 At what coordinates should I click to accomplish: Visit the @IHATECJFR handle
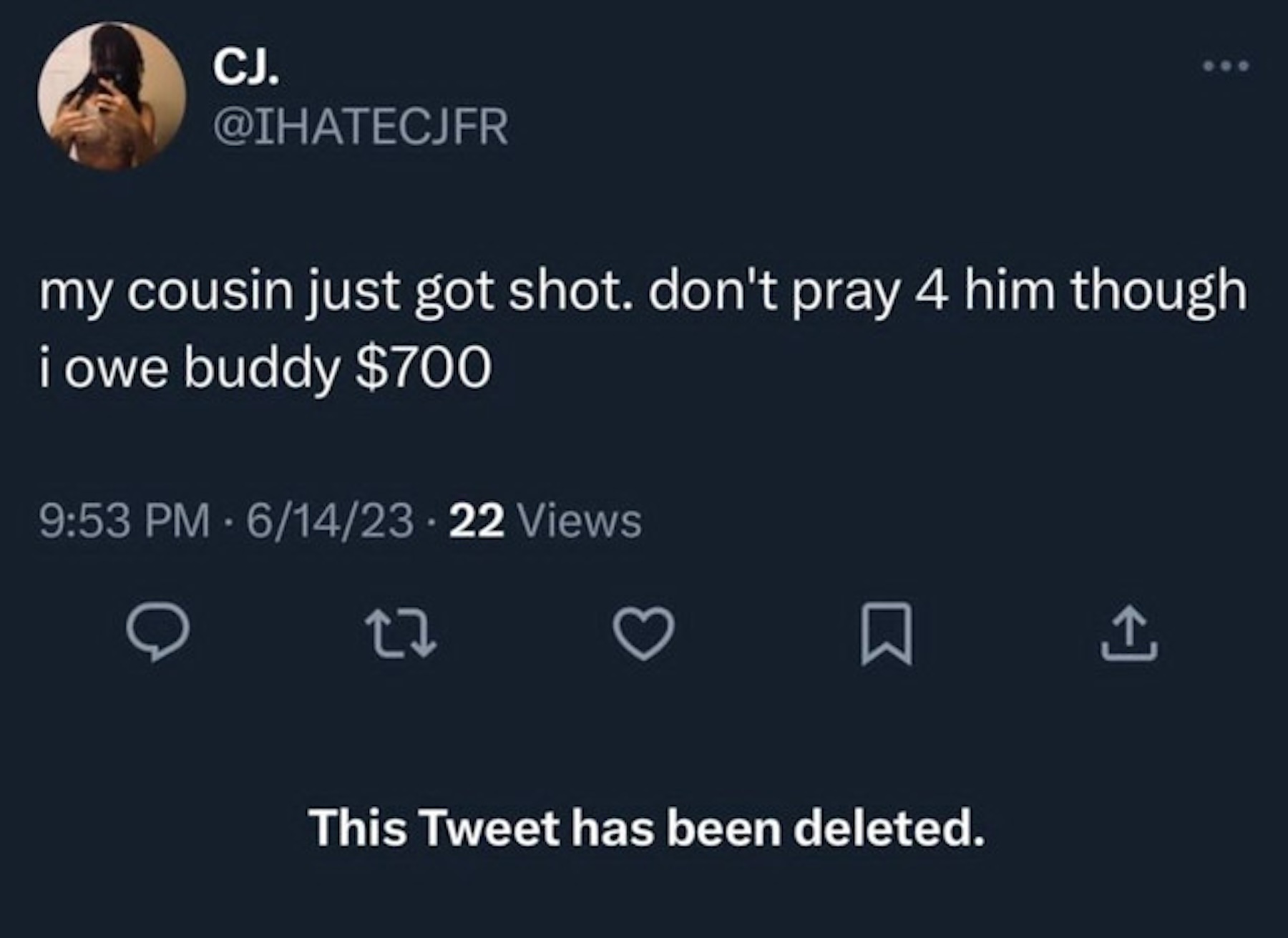361,127
